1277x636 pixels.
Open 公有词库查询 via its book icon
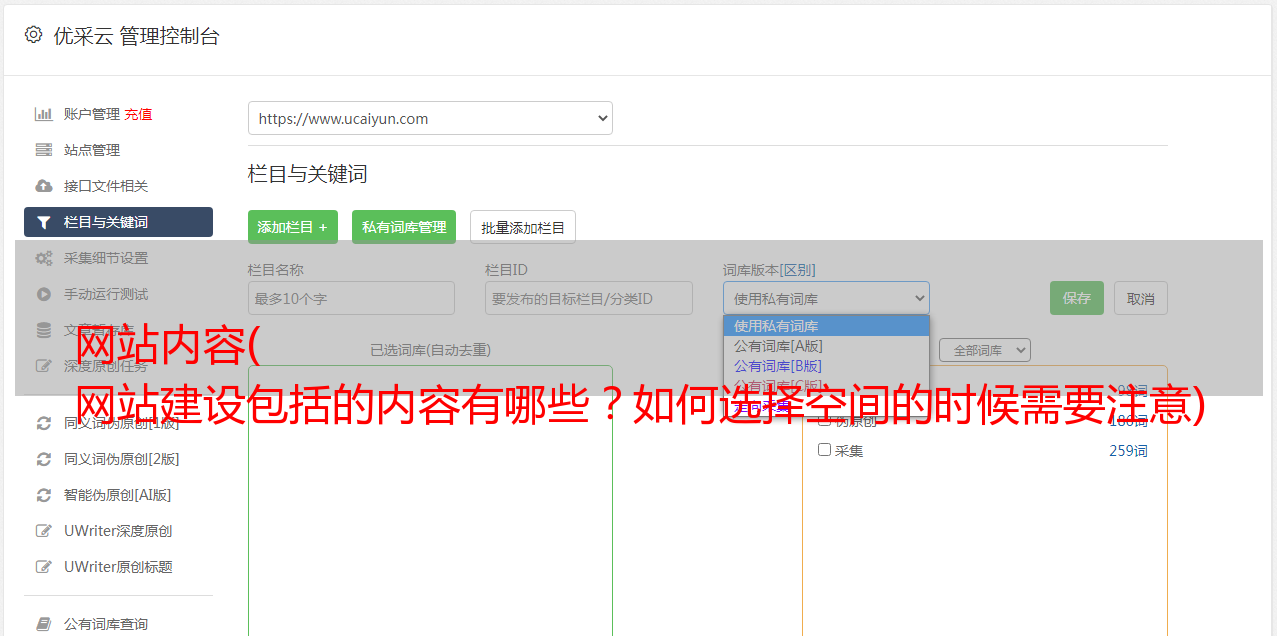(x=43, y=624)
